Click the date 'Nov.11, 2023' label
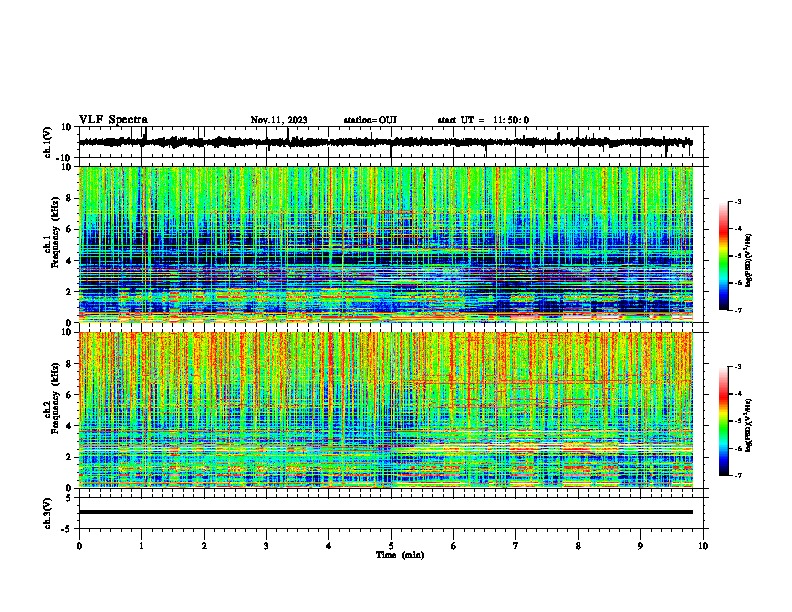Image resolution: width=792 pixels, height=612 pixels. (x=279, y=120)
